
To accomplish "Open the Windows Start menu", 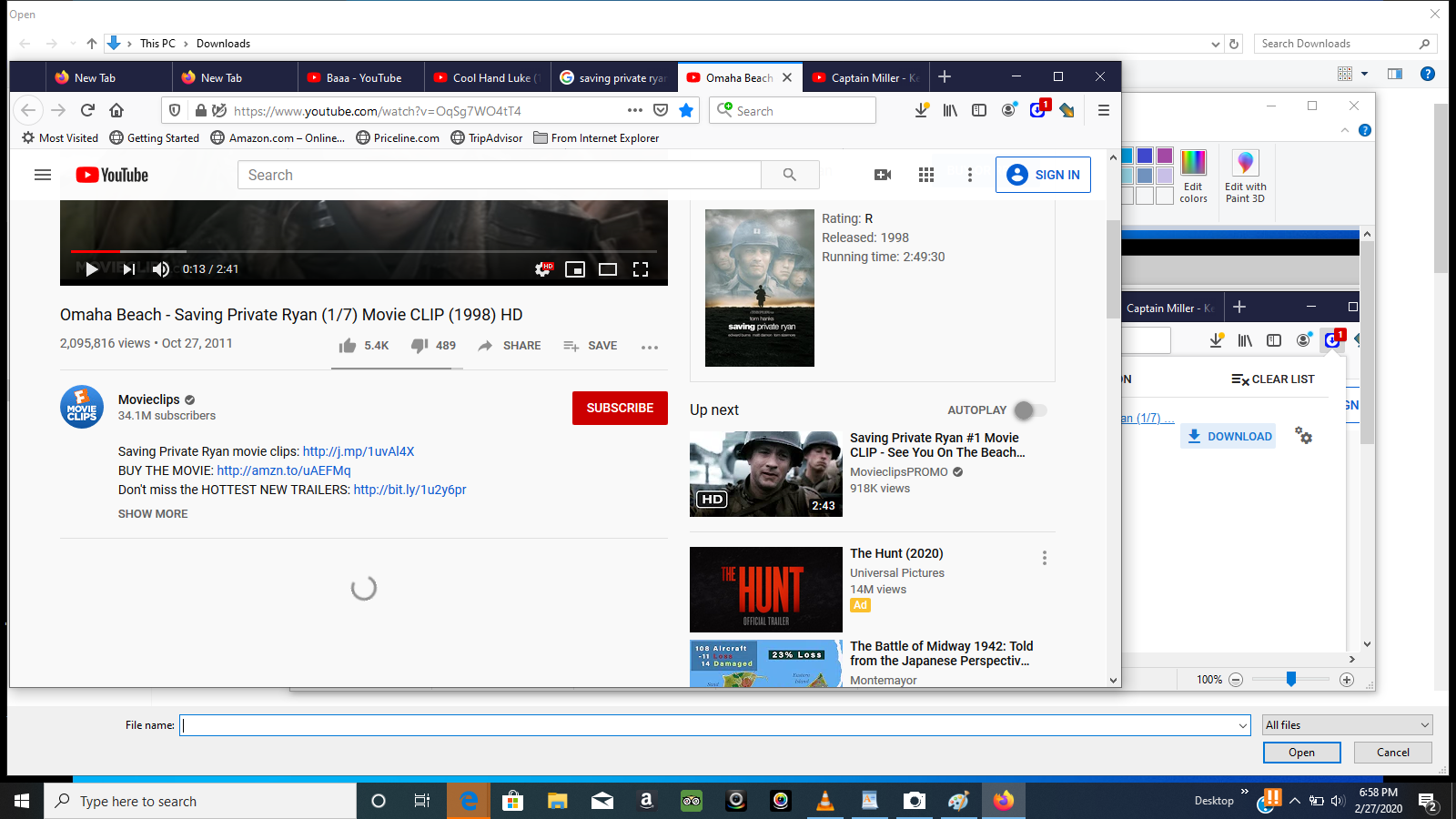I will pyautogui.click(x=22, y=801).
